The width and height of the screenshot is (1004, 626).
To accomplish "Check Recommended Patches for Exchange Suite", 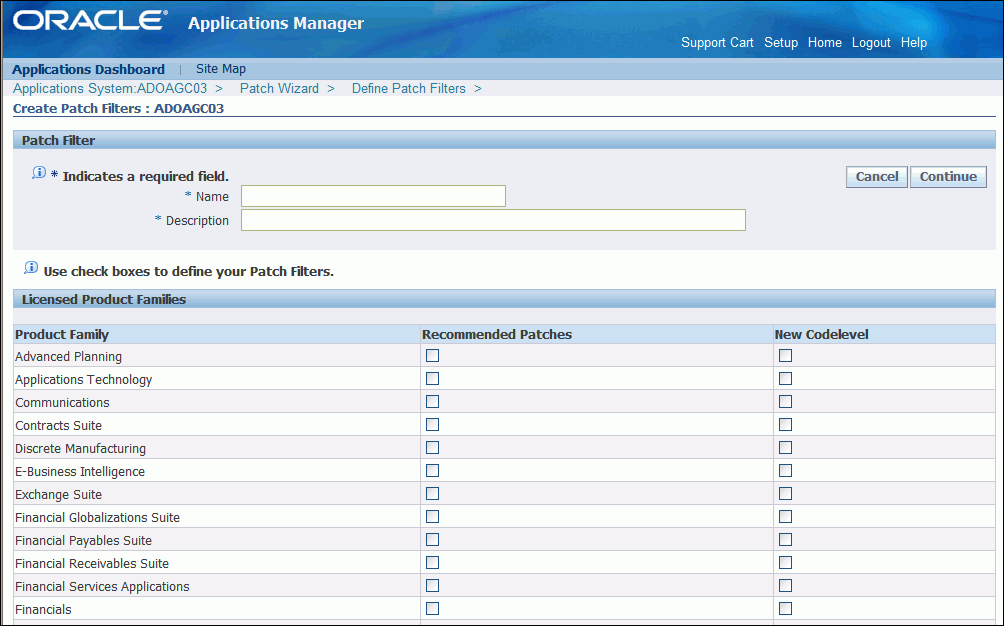I will tap(433, 494).
